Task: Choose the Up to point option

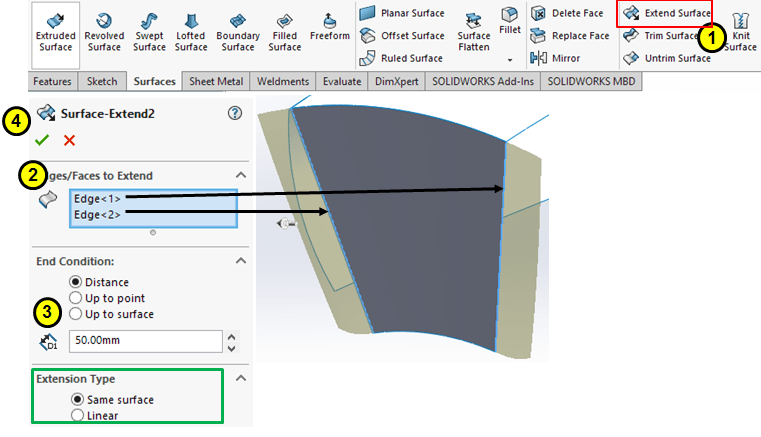Action: [76, 298]
